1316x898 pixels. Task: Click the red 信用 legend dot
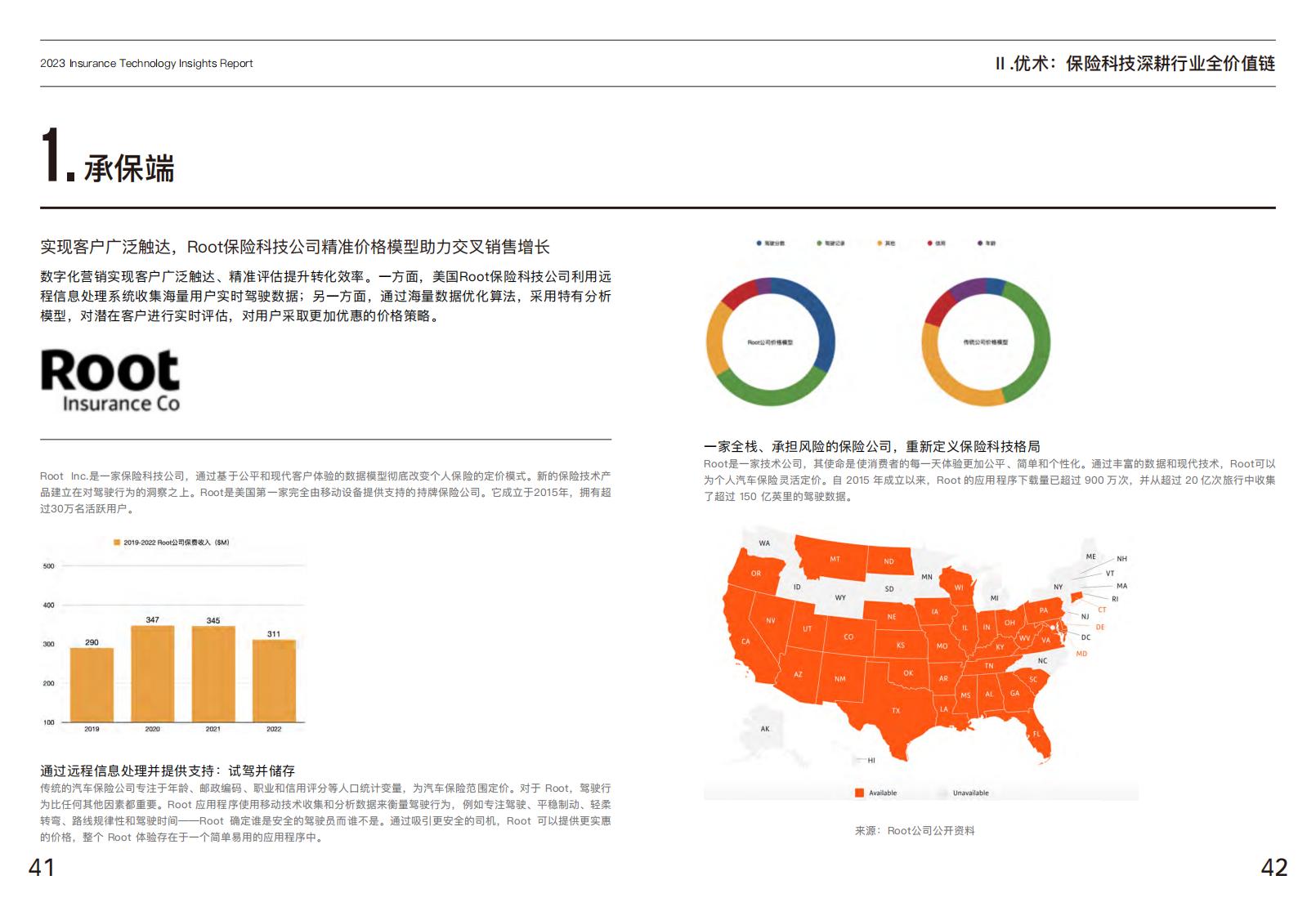[930, 243]
